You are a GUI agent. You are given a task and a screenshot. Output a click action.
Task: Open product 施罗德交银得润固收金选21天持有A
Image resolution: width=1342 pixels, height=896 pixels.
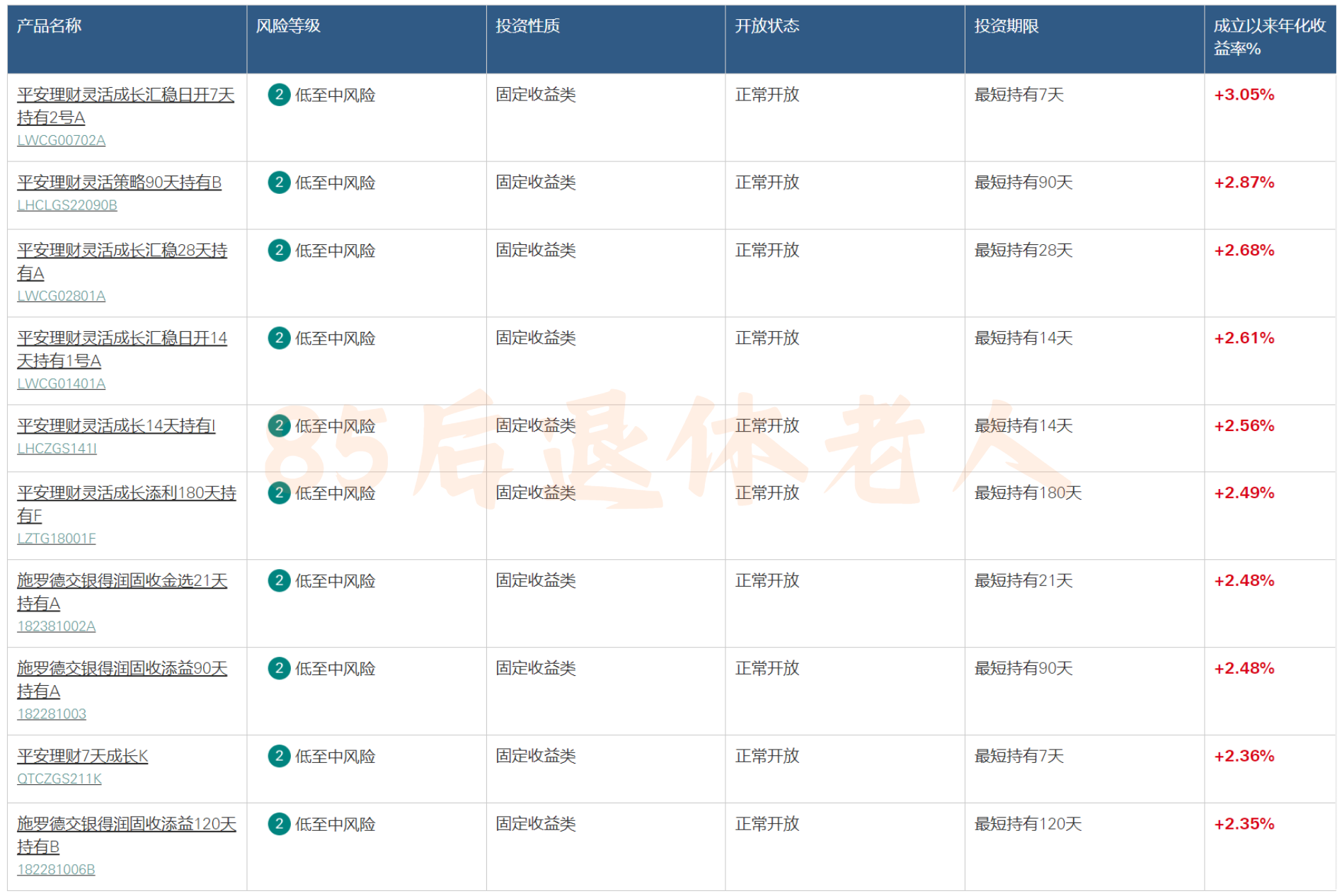coord(122,592)
